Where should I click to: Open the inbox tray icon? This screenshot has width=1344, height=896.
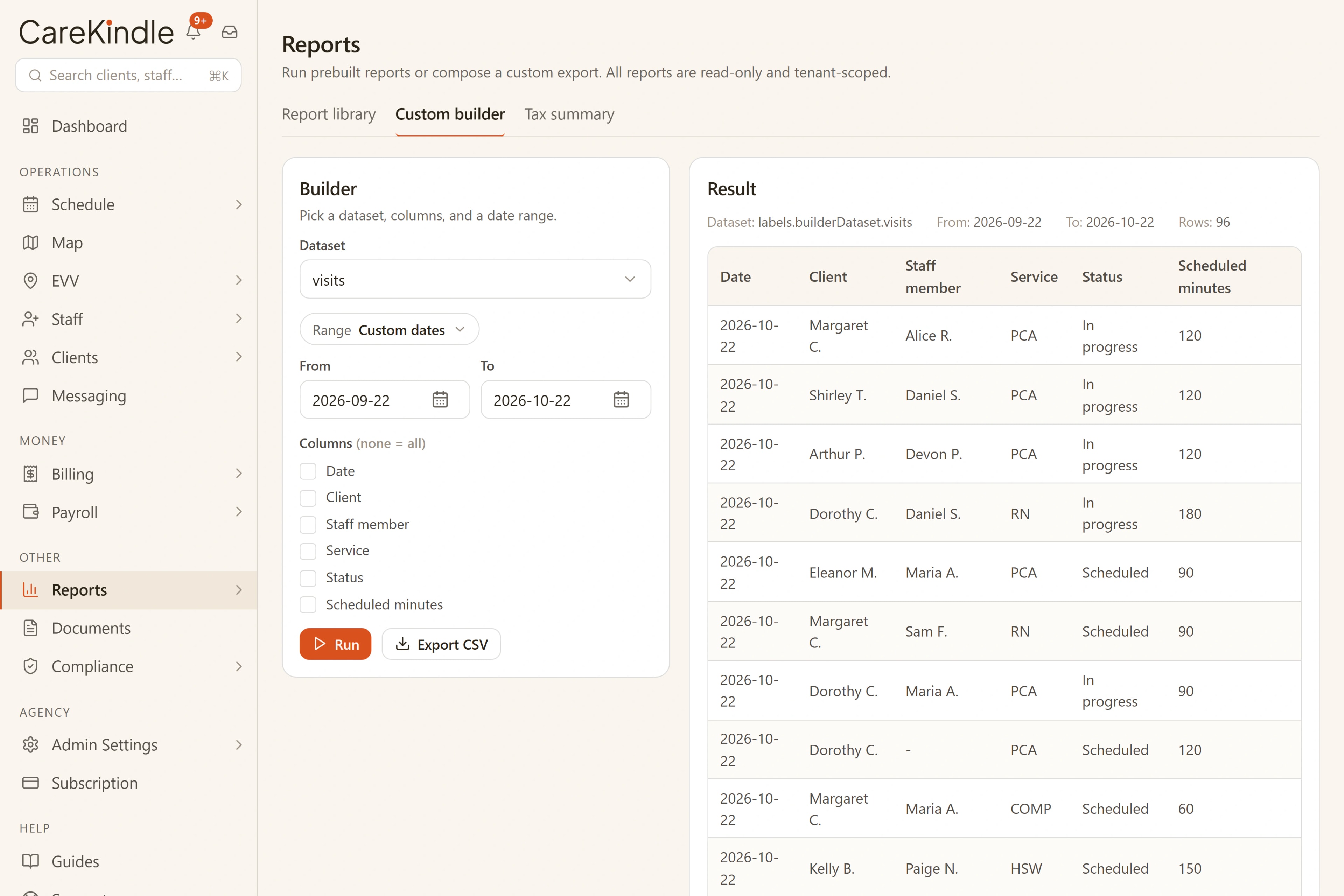pyautogui.click(x=230, y=32)
